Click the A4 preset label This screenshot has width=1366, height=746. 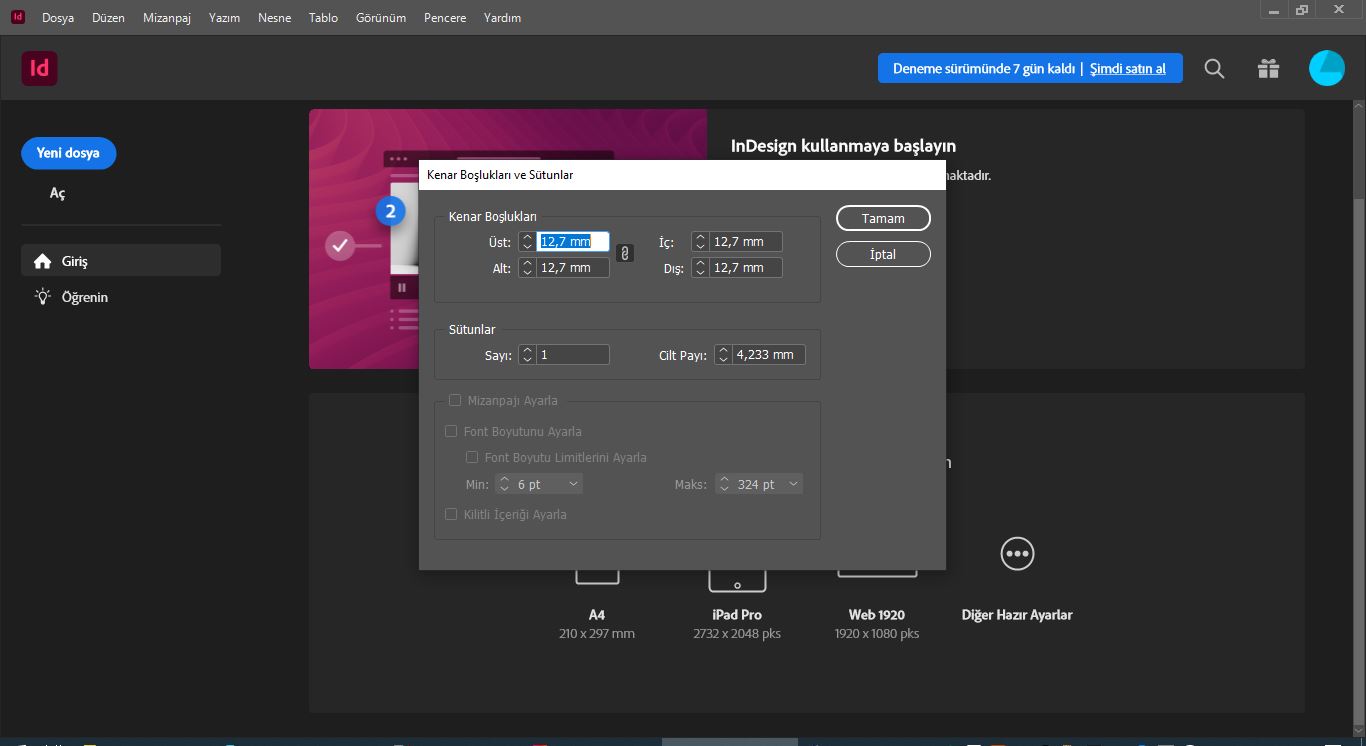coord(597,615)
